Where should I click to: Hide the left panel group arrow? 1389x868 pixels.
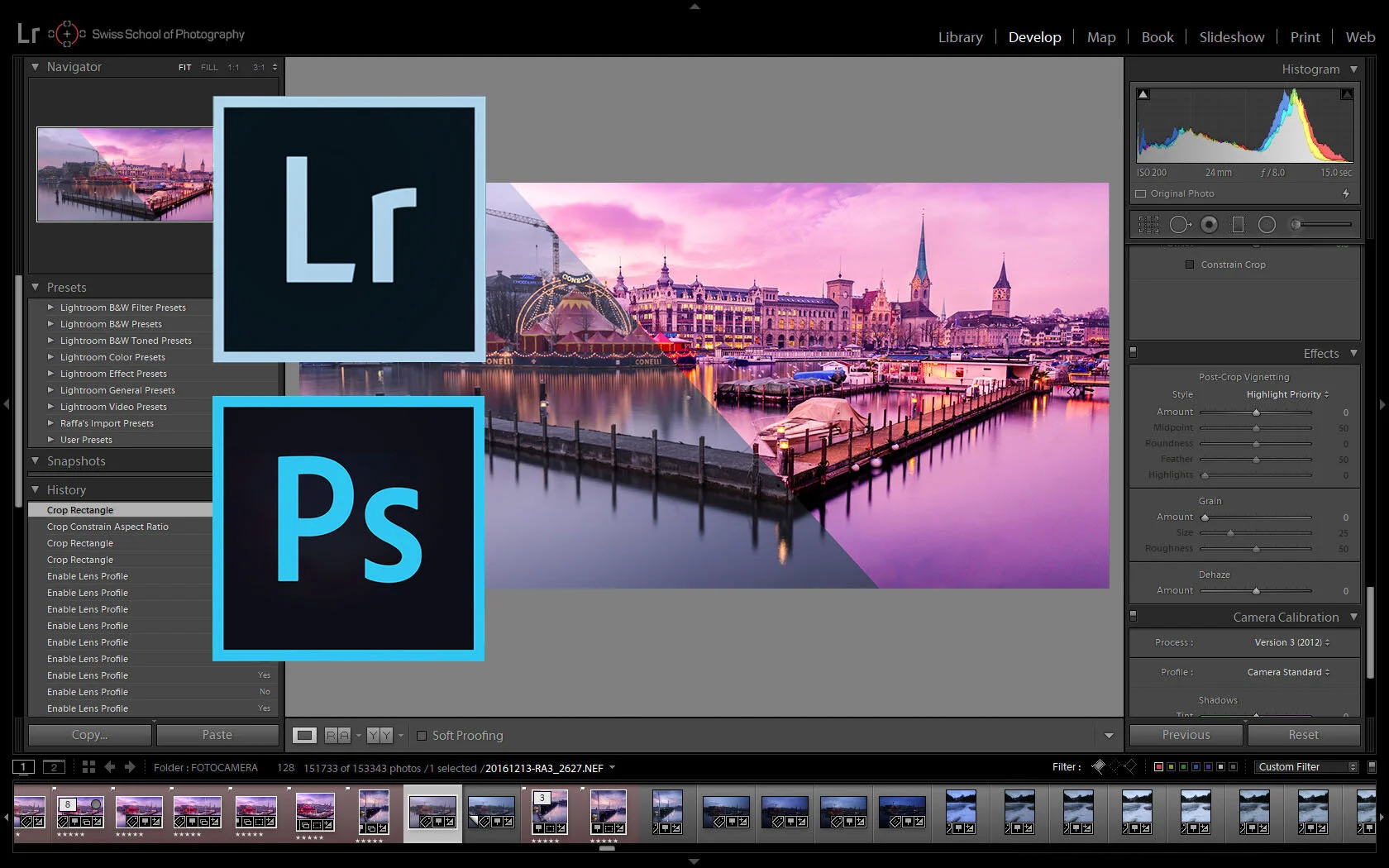point(7,404)
